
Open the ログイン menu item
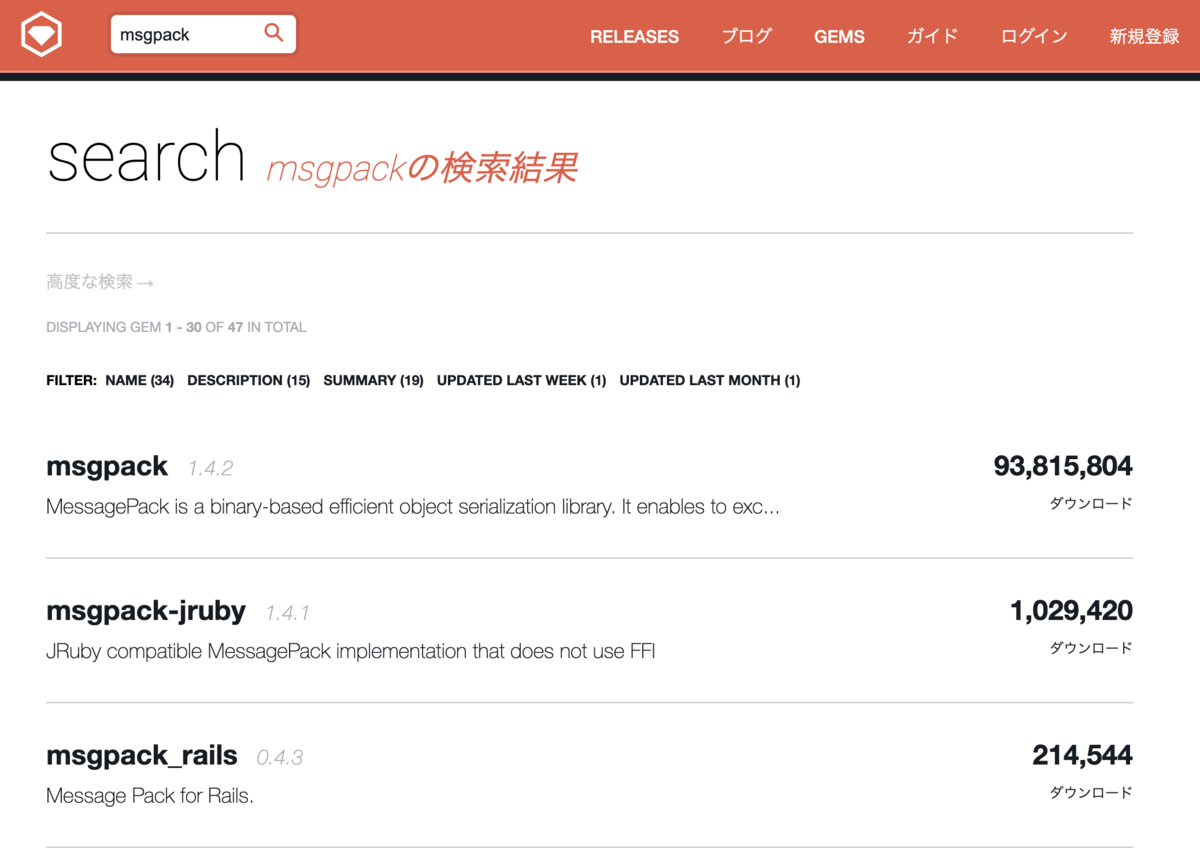point(1034,36)
